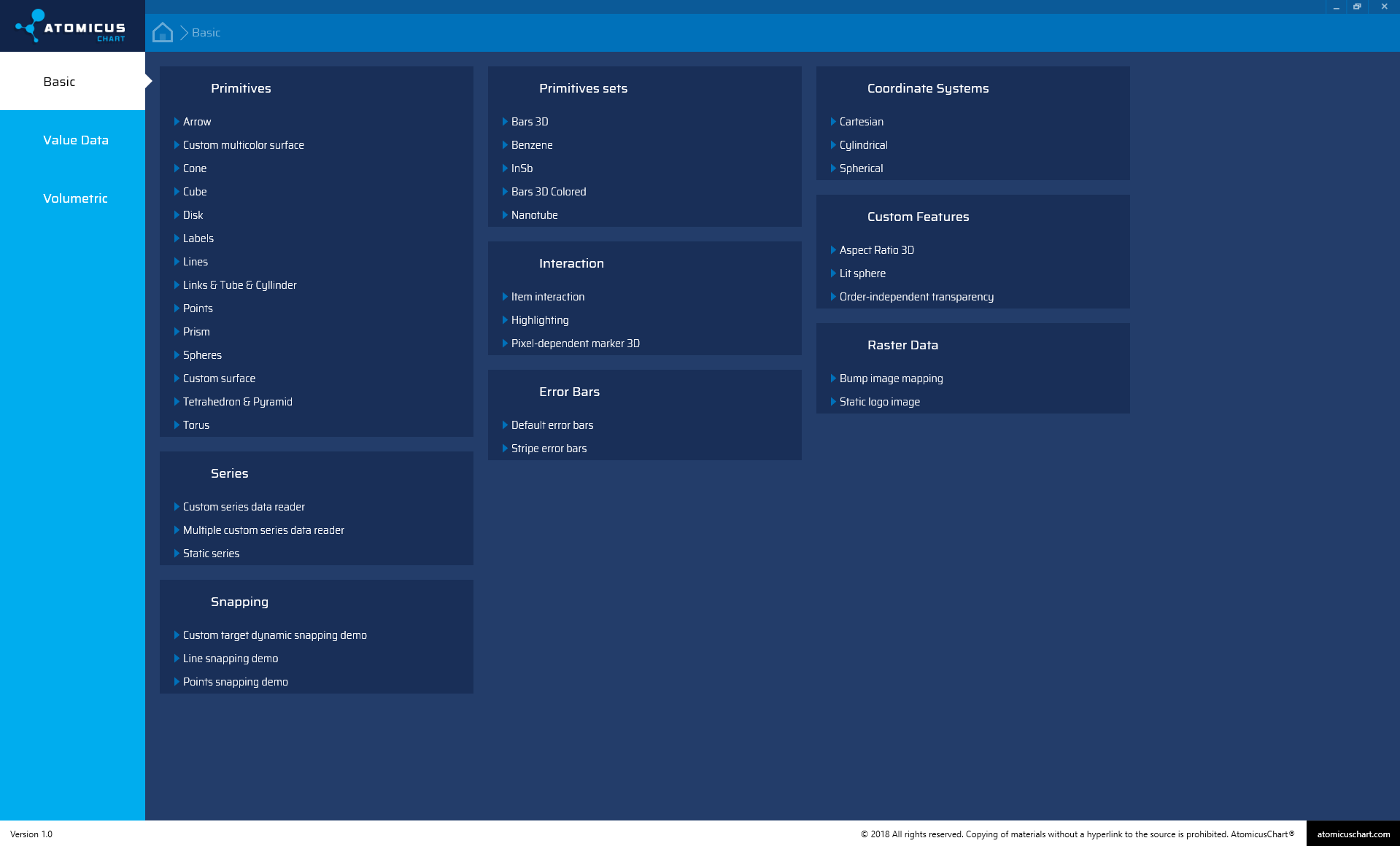Switch to the Value Data tab
1400x846 pixels.
click(x=75, y=140)
